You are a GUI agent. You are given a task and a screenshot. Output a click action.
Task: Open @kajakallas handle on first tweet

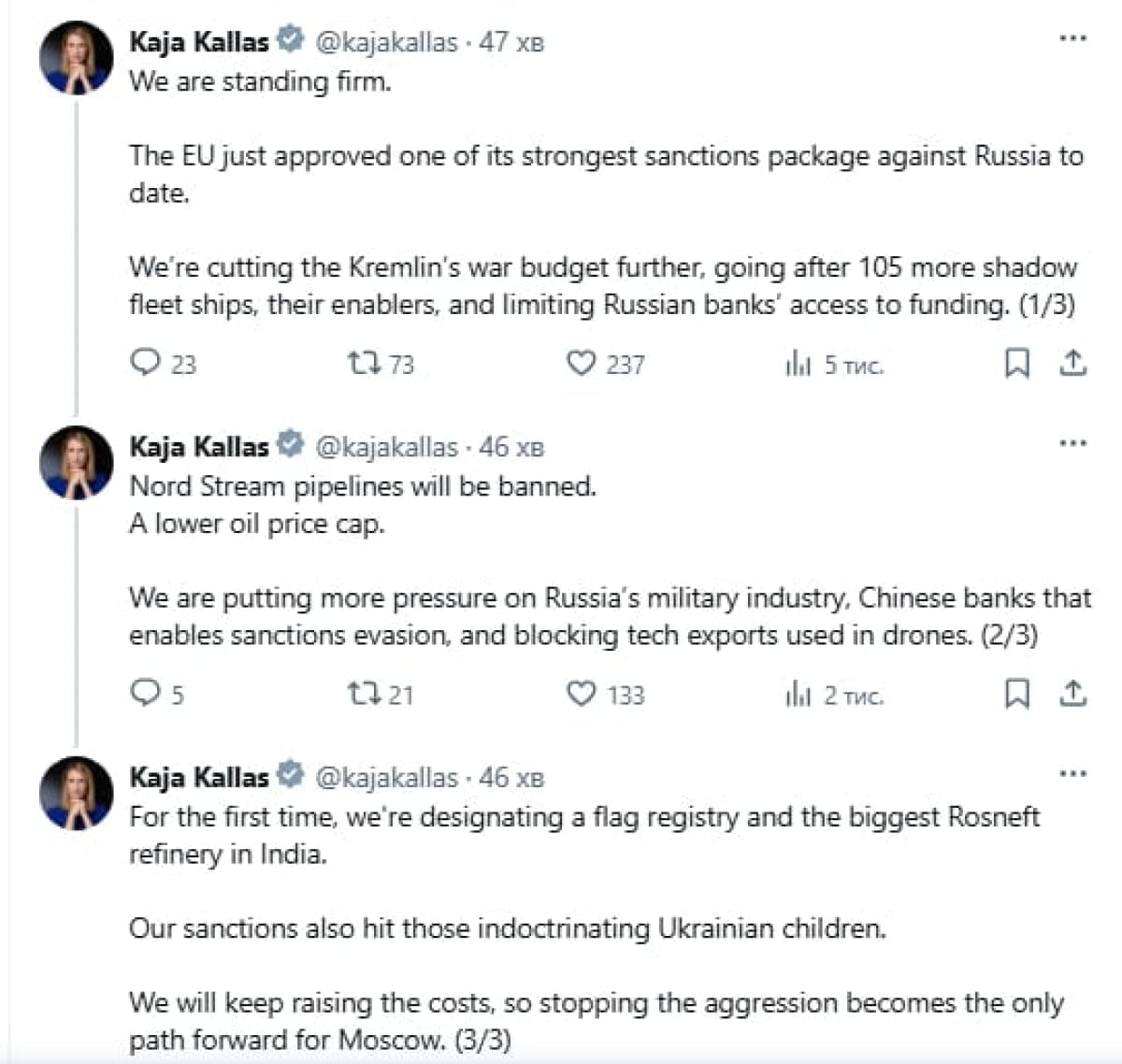click(x=386, y=42)
